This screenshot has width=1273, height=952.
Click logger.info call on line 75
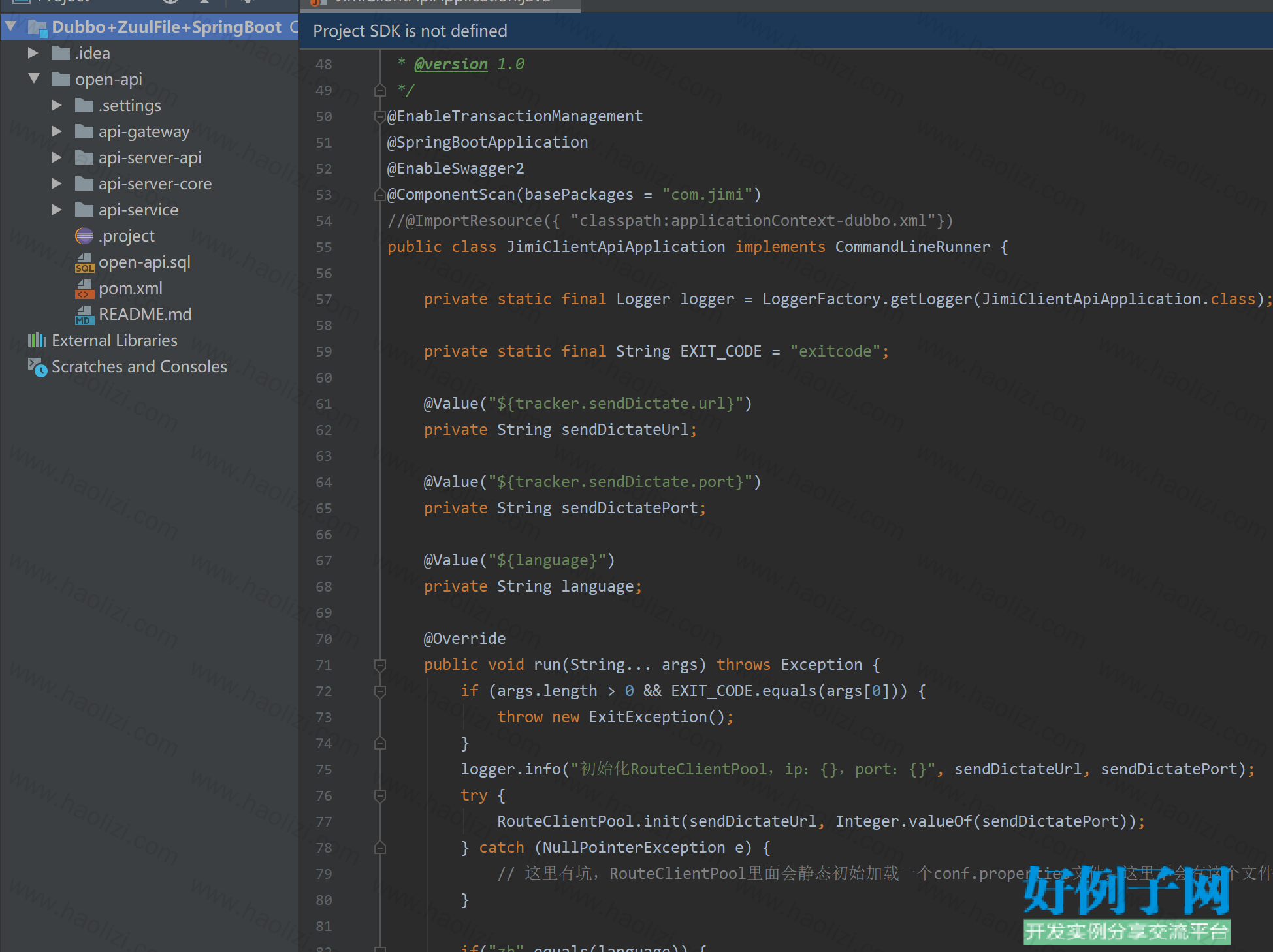tap(511, 769)
